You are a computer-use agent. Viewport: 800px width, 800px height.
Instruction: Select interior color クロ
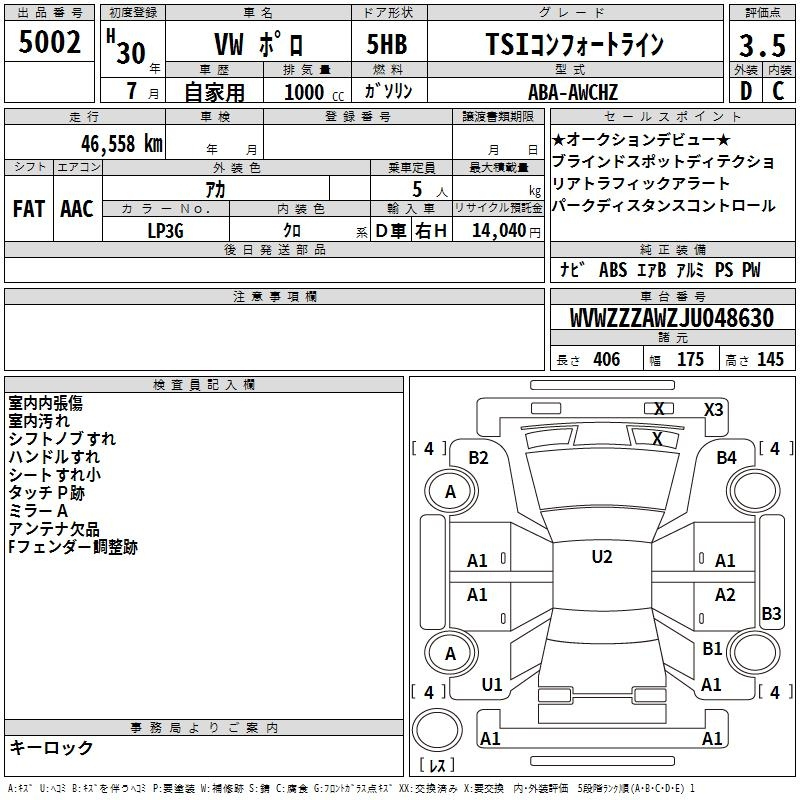(x=292, y=231)
